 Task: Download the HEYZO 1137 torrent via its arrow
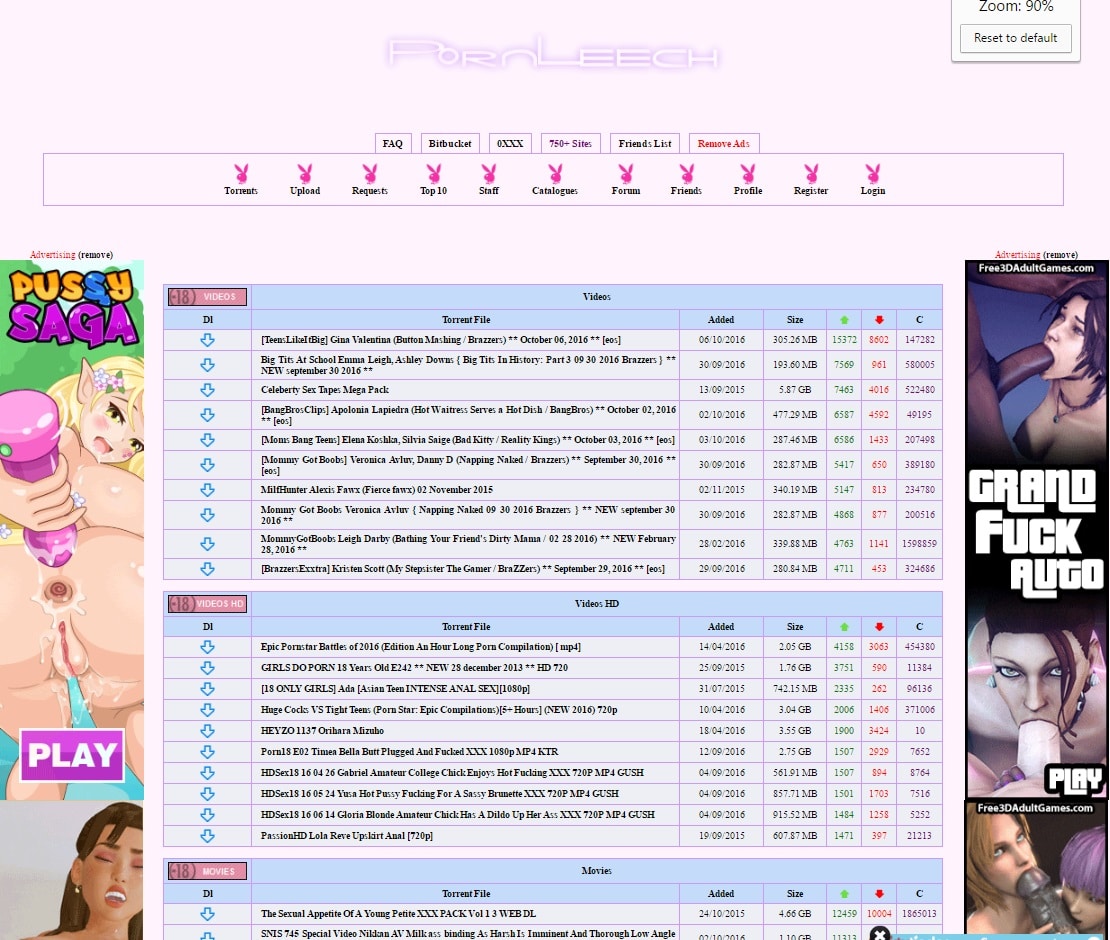tap(207, 730)
